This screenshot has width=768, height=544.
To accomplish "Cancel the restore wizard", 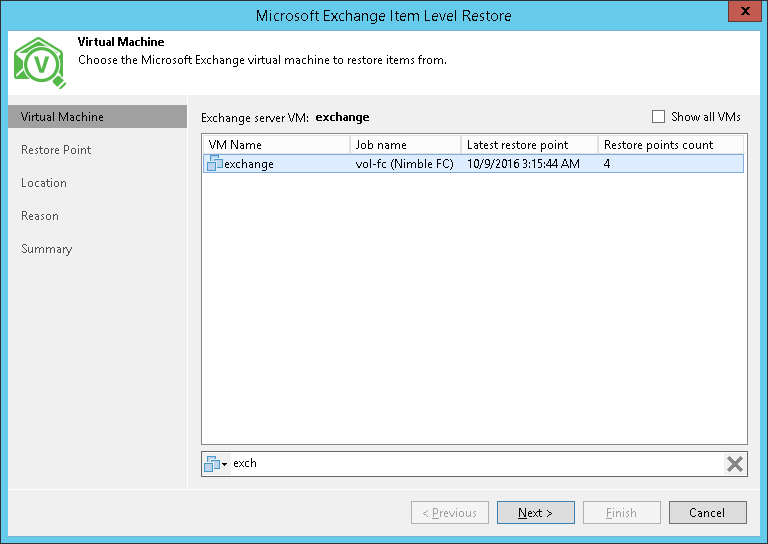I will click(x=708, y=513).
